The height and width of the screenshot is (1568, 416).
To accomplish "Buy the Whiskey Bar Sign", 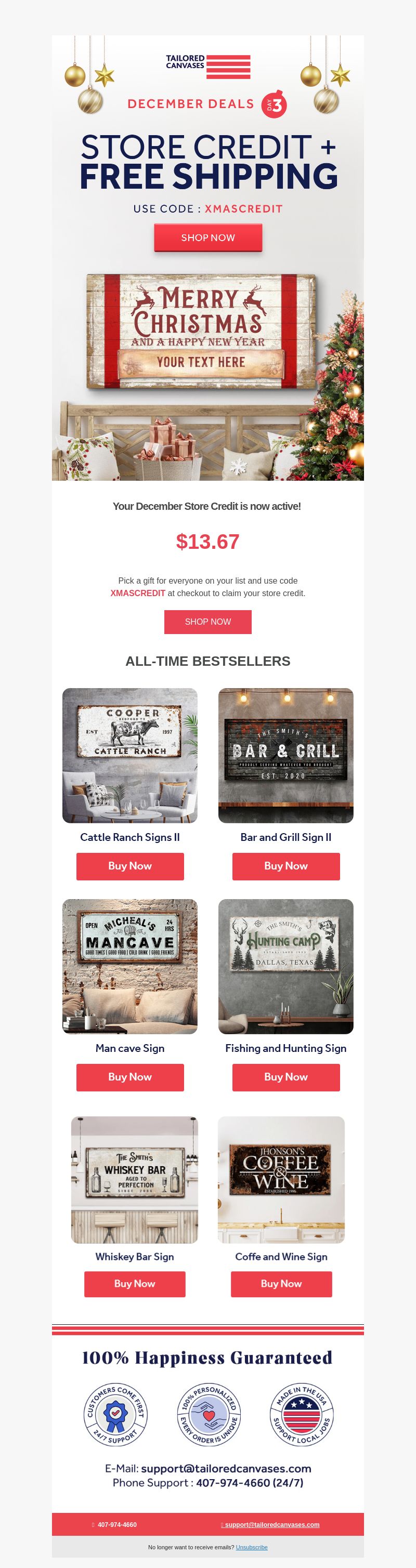I will tap(135, 1283).
